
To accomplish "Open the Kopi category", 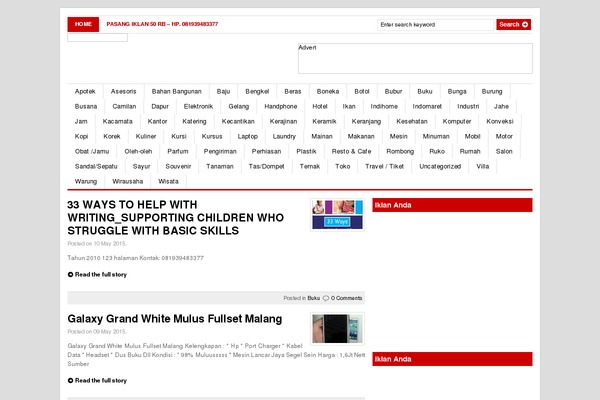I will [x=82, y=136].
